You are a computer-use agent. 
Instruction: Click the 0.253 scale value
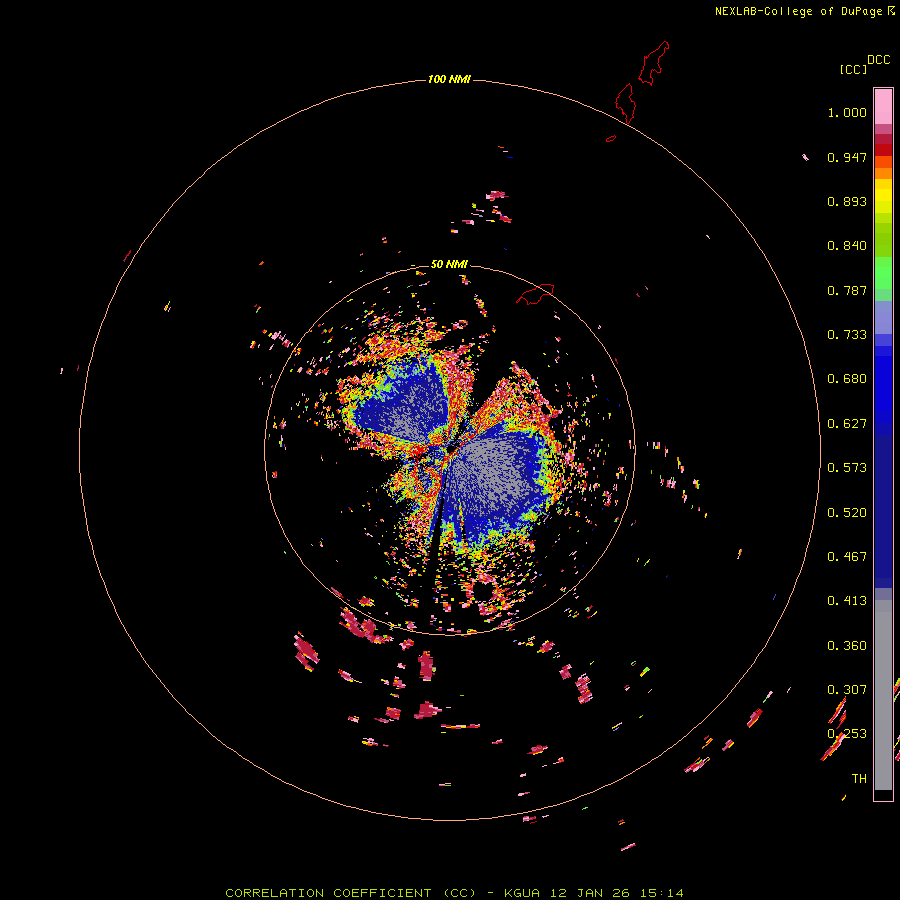tap(847, 734)
